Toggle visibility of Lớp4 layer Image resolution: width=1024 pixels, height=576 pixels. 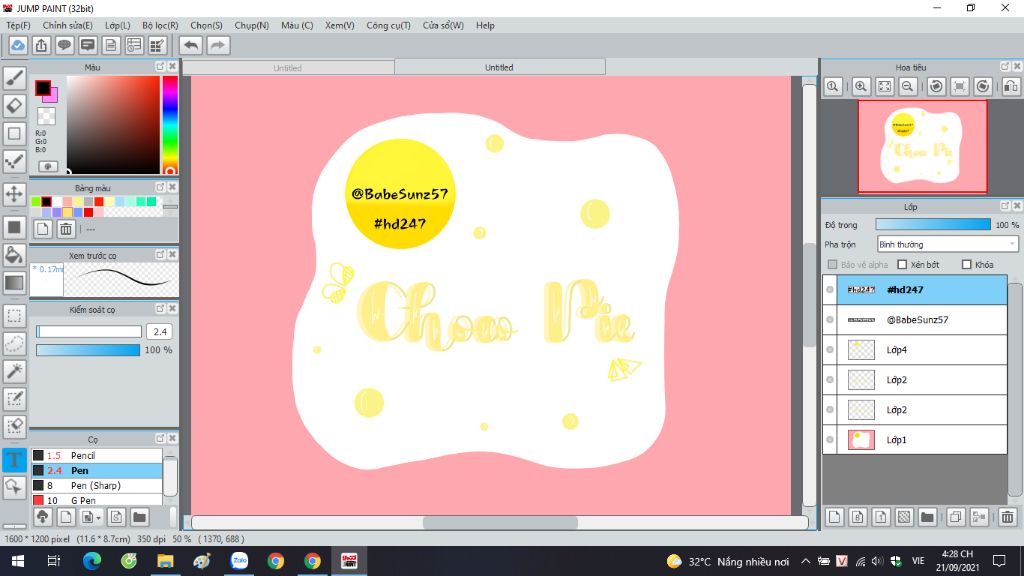click(830, 350)
